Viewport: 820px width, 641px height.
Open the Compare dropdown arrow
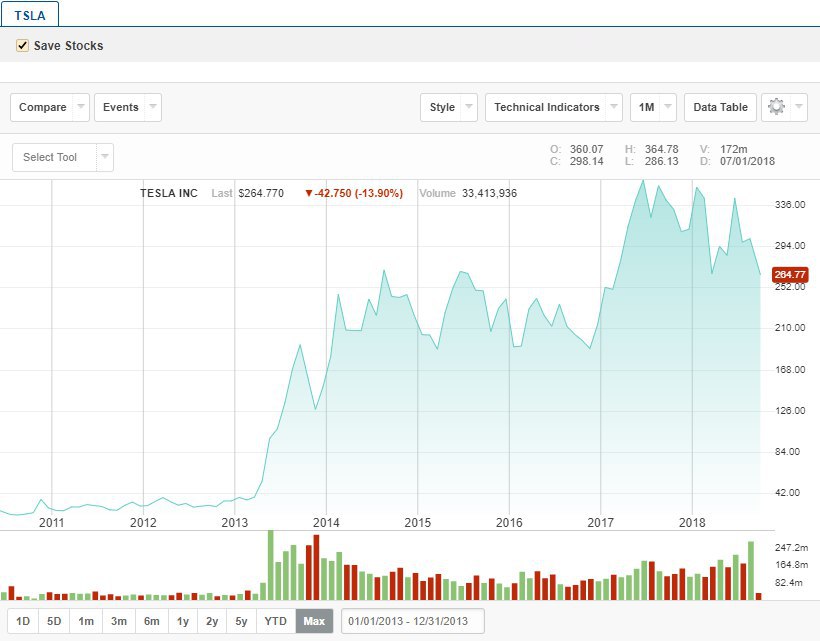(x=81, y=107)
